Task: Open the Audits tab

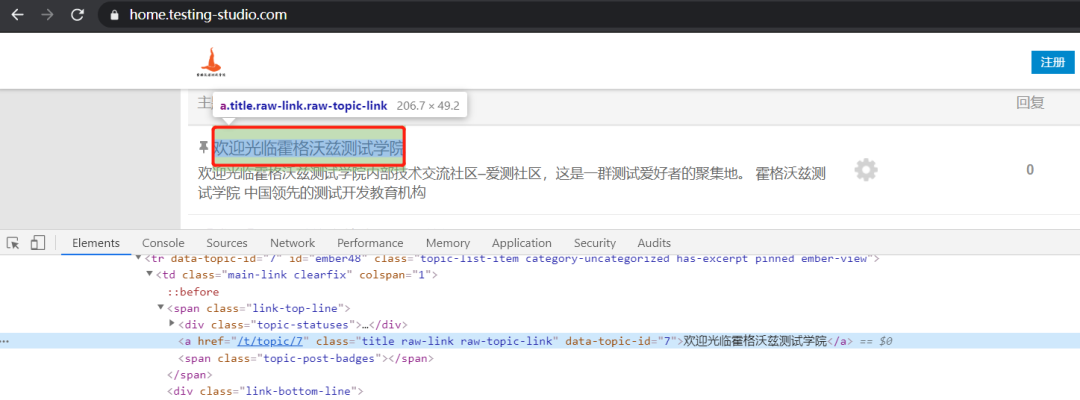Action: [x=654, y=243]
